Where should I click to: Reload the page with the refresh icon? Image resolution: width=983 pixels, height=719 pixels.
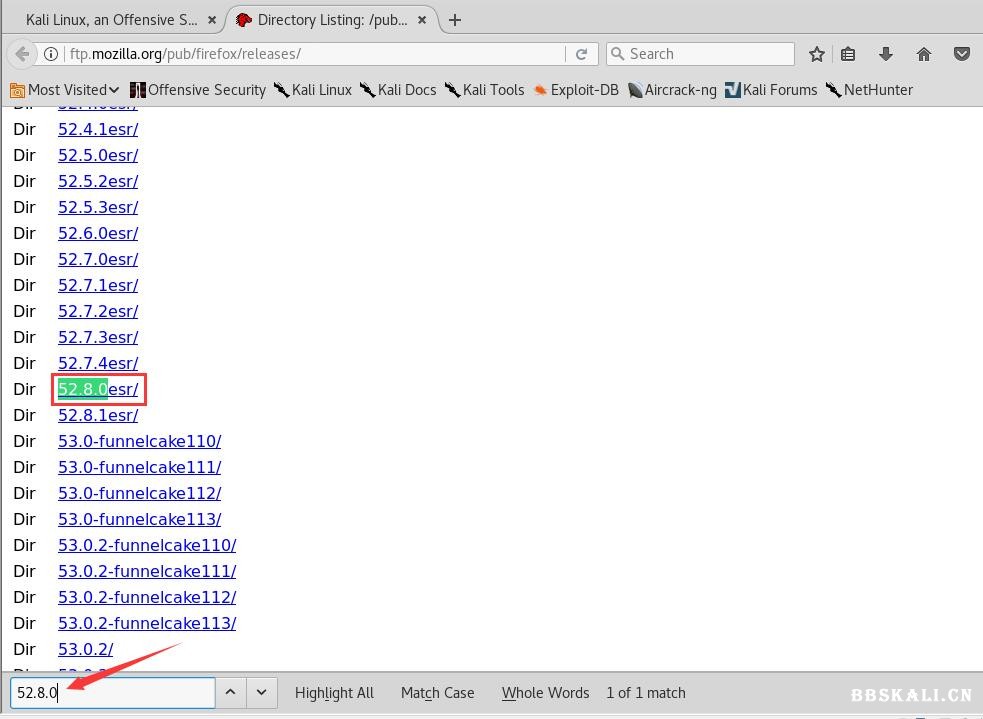coord(581,54)
